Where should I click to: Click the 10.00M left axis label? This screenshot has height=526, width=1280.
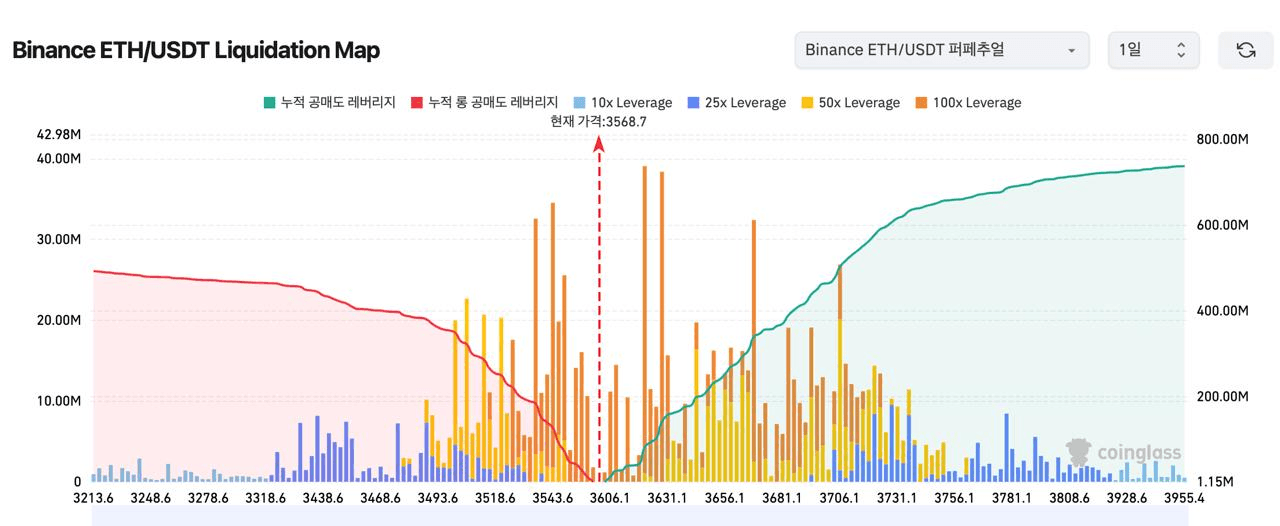[x=58, y=401]
